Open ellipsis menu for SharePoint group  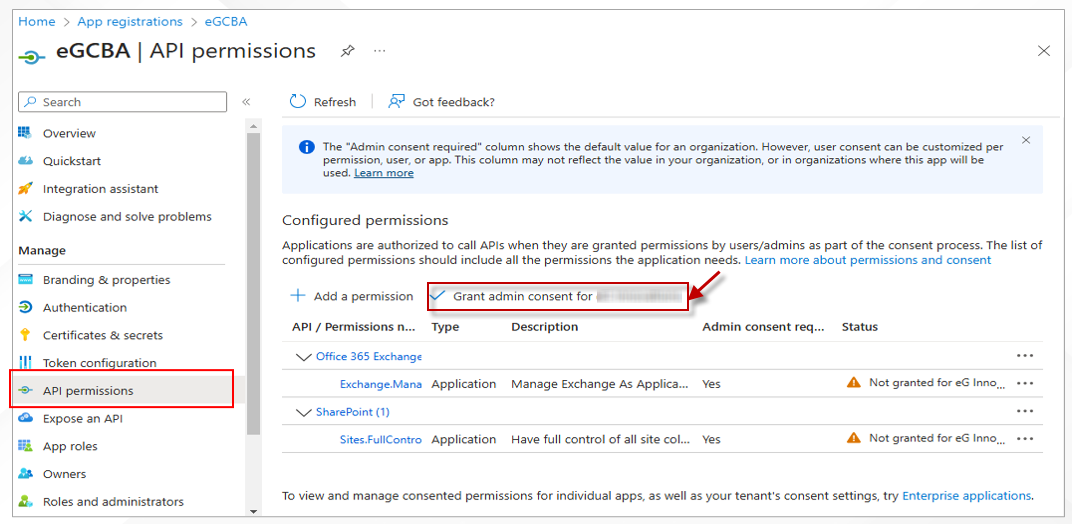pos(1025,411)
